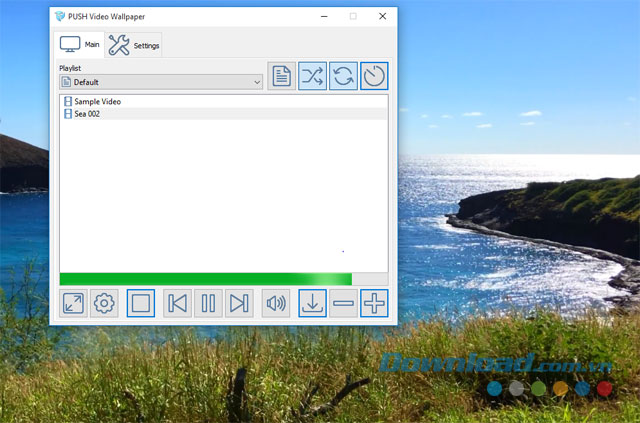Skip to the previous video
Viewport: 640px width, 423px height.
(x=177, y=303)
